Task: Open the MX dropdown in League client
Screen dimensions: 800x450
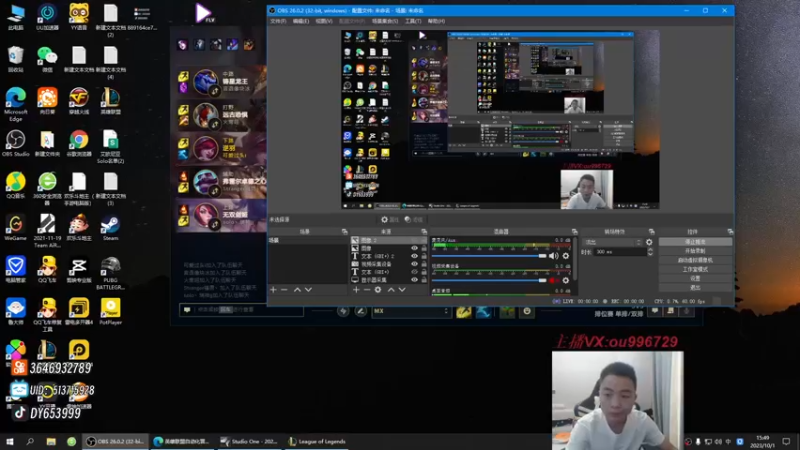Action: coord(411,311)
